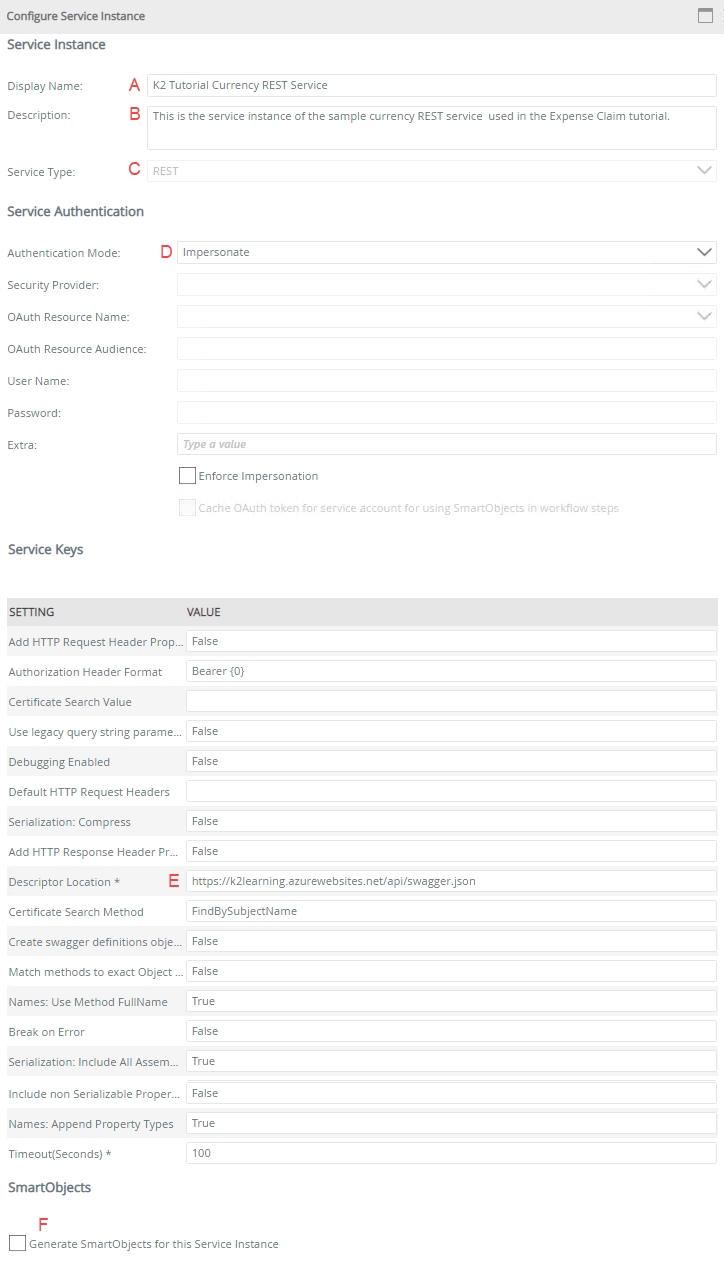The height and width of the screenshot is (1261, 724).
Task: Click the Descriptor Location value containing swagger.json
Action: point(449,881)
